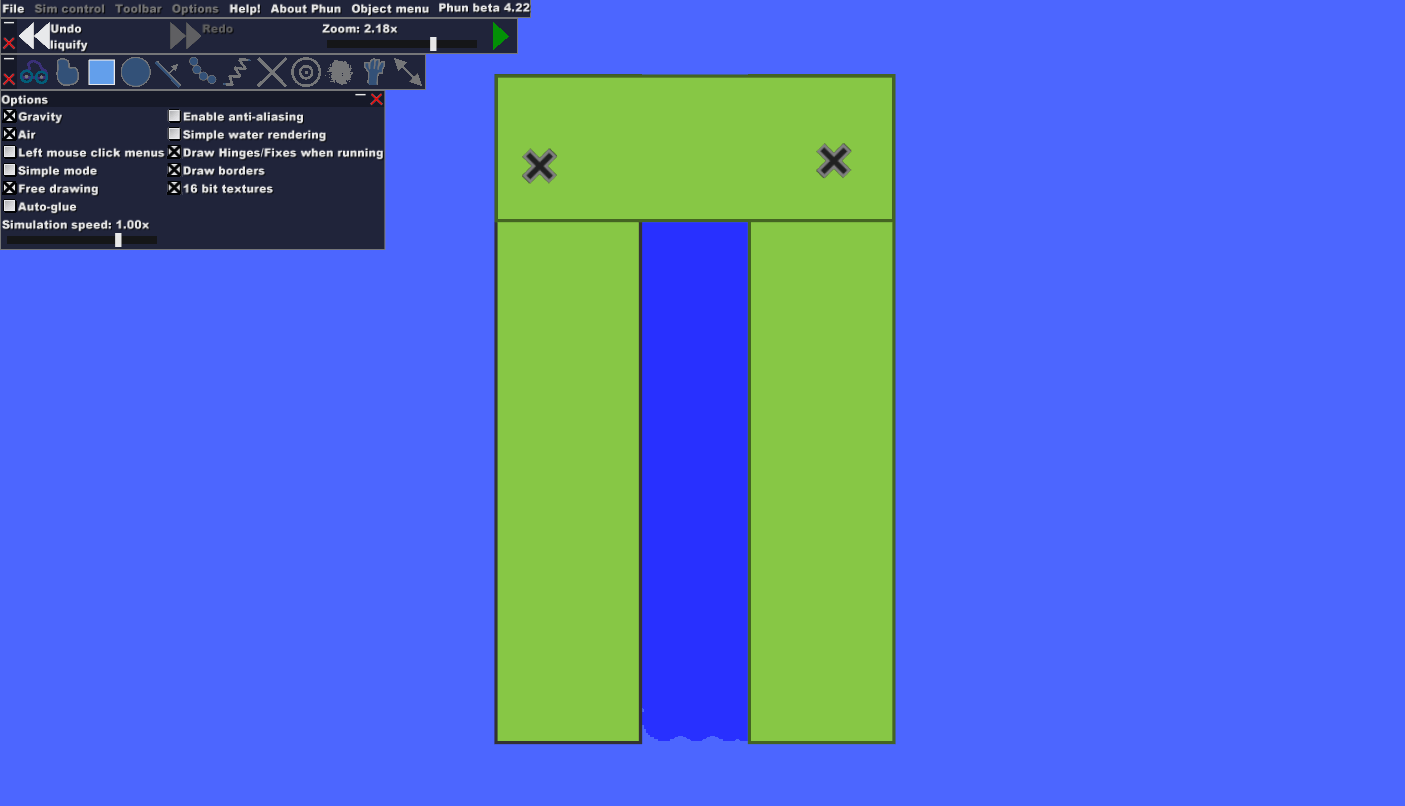Viewport: 1405px width, 806px height.
Task: Select the hinge concentric circles tool
Action: click(x=306, y=72)
